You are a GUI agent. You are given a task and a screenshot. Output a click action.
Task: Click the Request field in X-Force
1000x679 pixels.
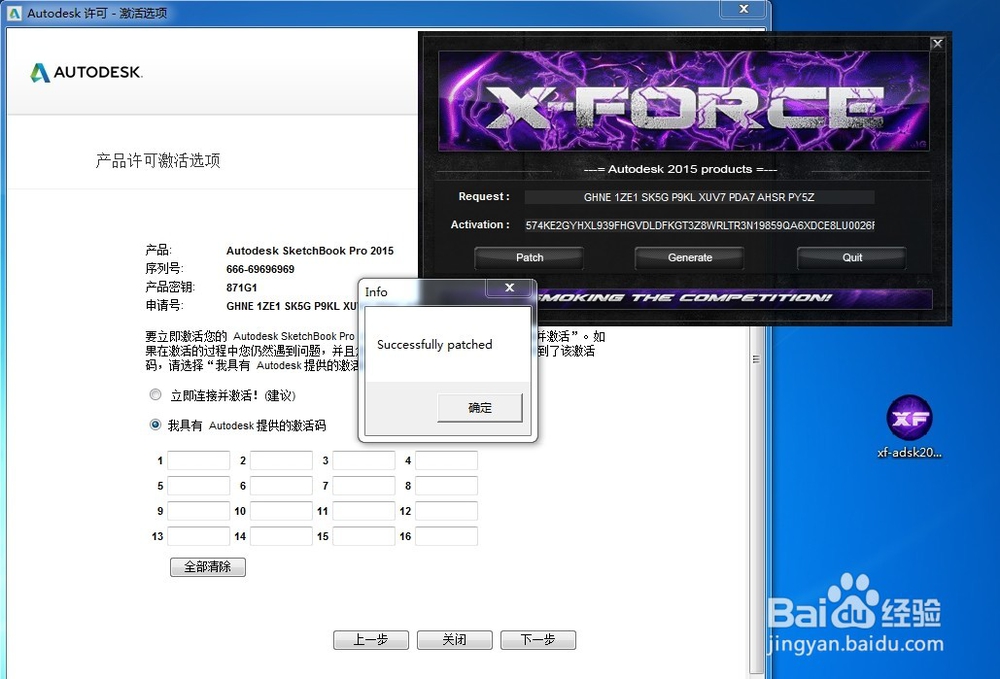click(699, 197)
